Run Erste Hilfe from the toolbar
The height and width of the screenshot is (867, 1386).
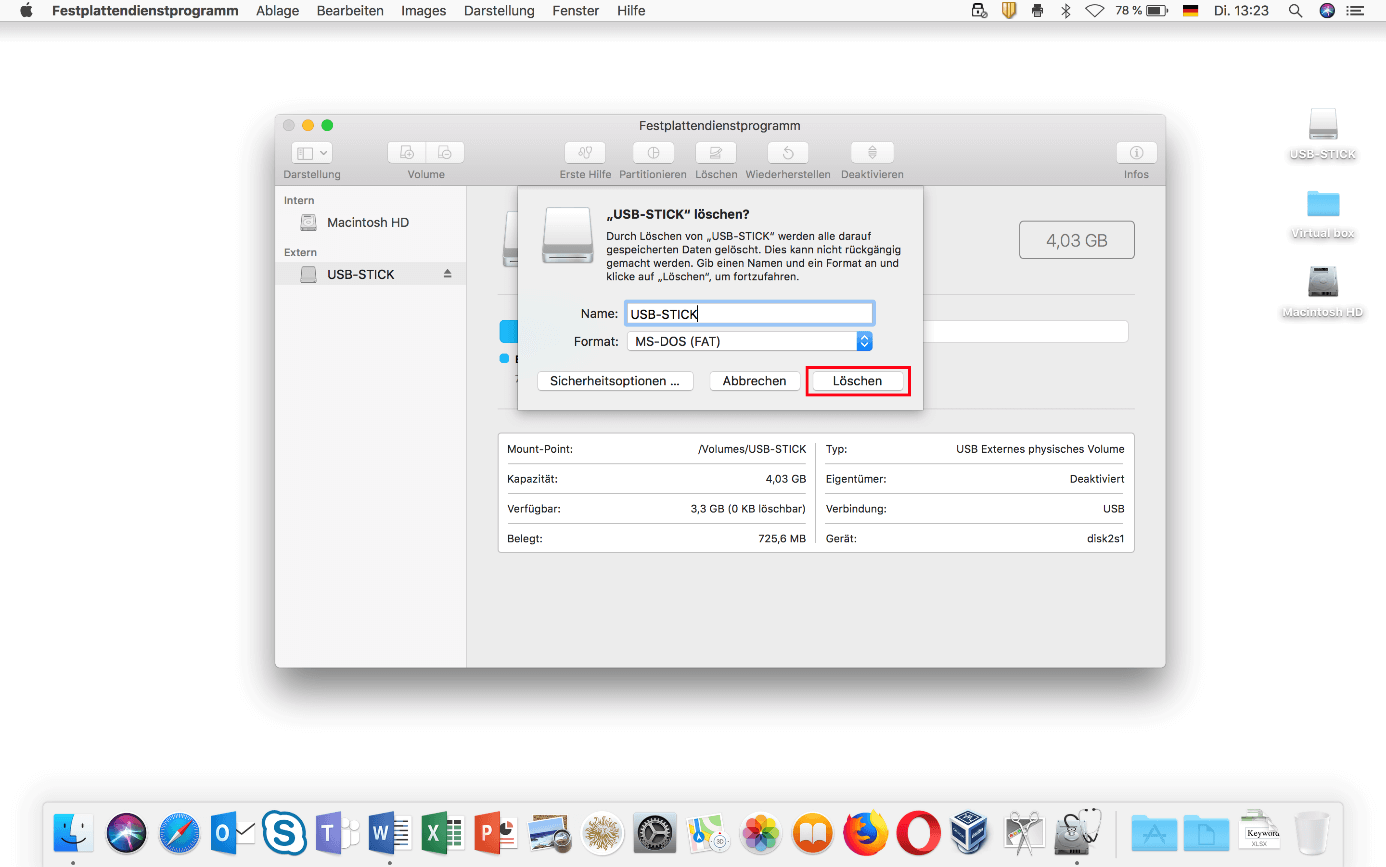coord(585,153)
